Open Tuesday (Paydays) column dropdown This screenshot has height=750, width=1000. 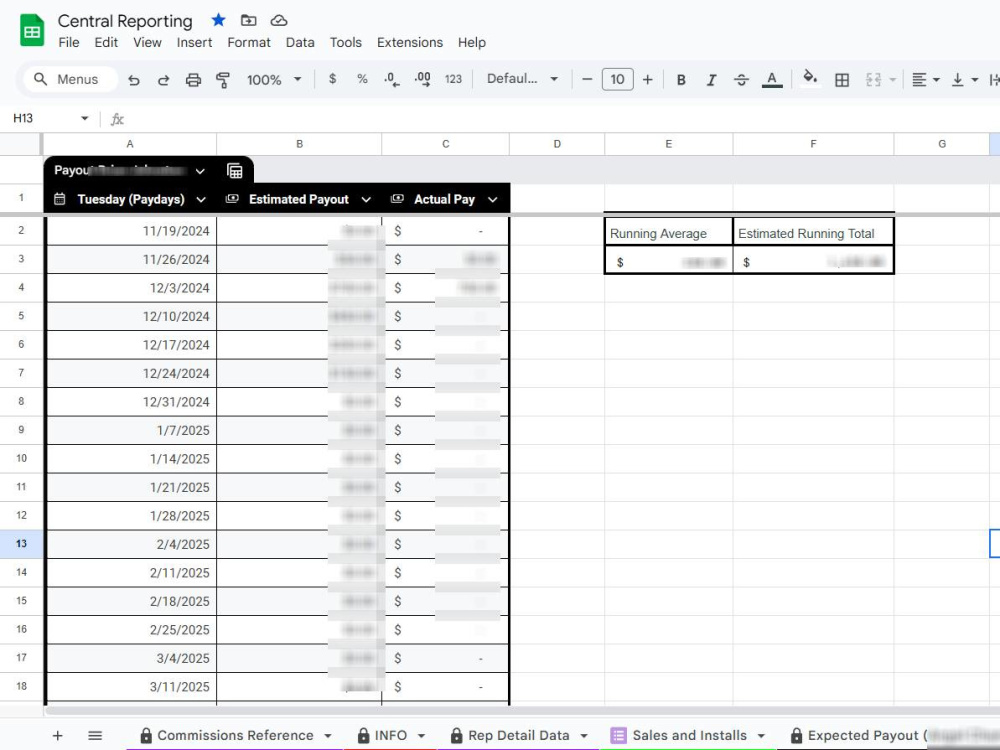(201, 200)
